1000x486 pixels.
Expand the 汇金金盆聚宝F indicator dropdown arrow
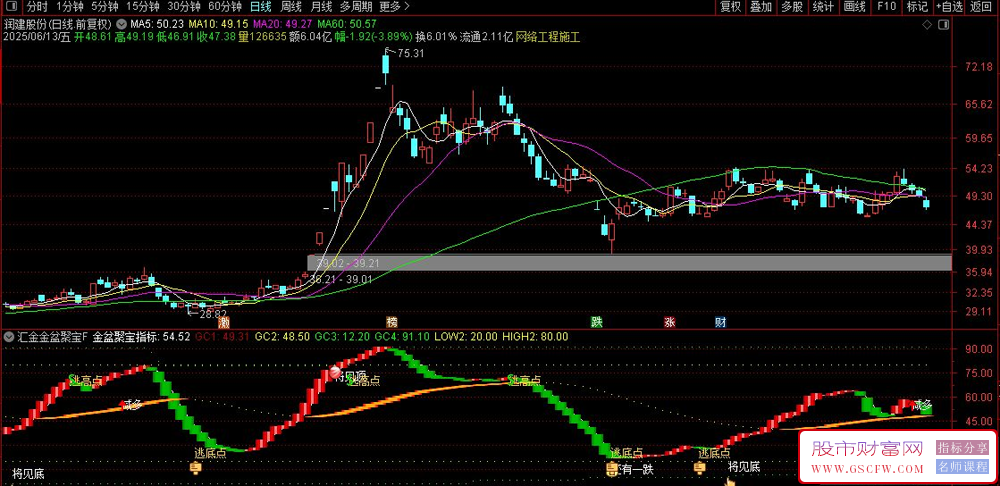click(x=8, y=336)
